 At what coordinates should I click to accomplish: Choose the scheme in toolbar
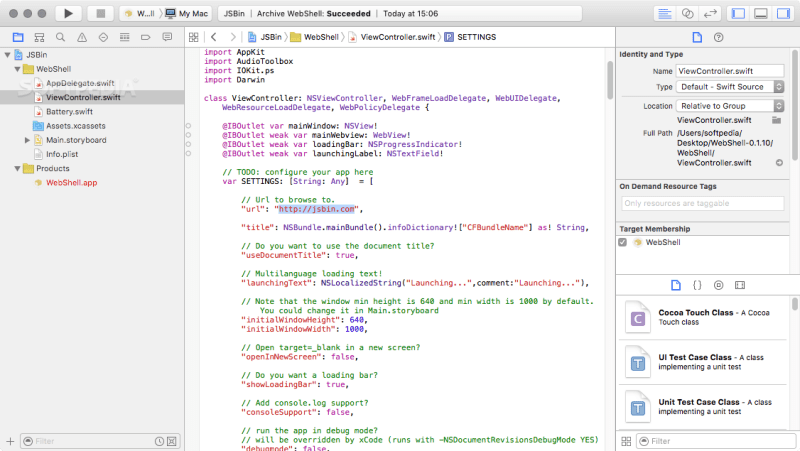coord(140,14)
